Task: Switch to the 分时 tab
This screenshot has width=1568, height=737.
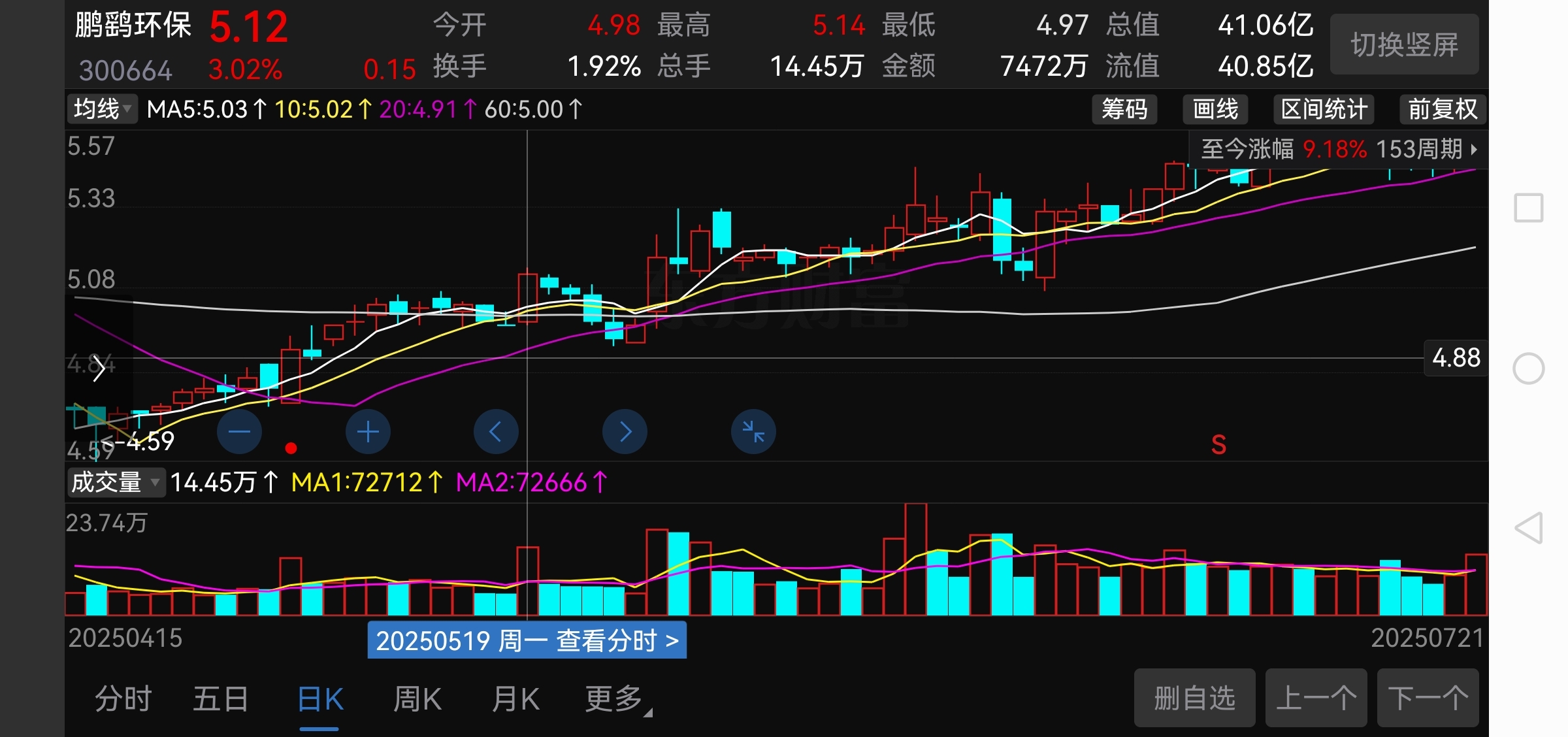Action: tap(123, 699)
